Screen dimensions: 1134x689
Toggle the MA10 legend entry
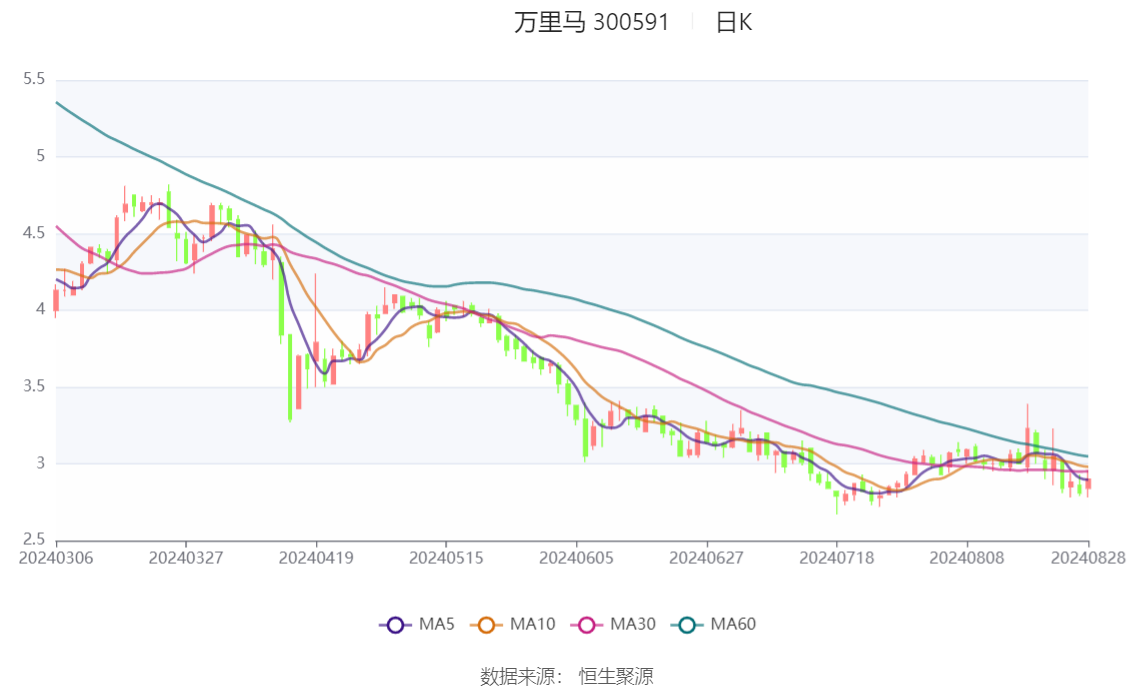(513, 624)
